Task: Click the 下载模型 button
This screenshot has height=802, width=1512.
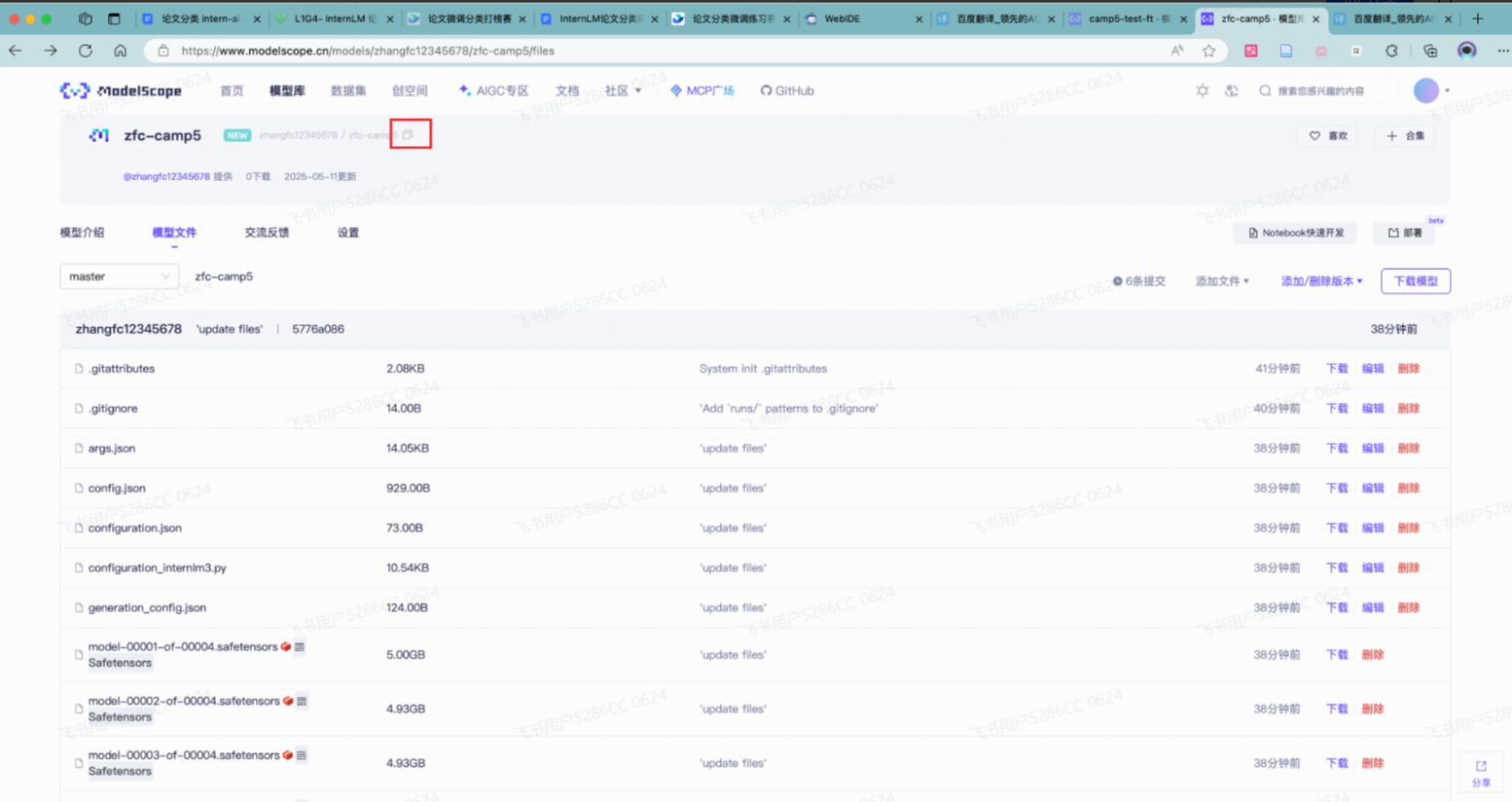Action: (x=1415, y=281)
